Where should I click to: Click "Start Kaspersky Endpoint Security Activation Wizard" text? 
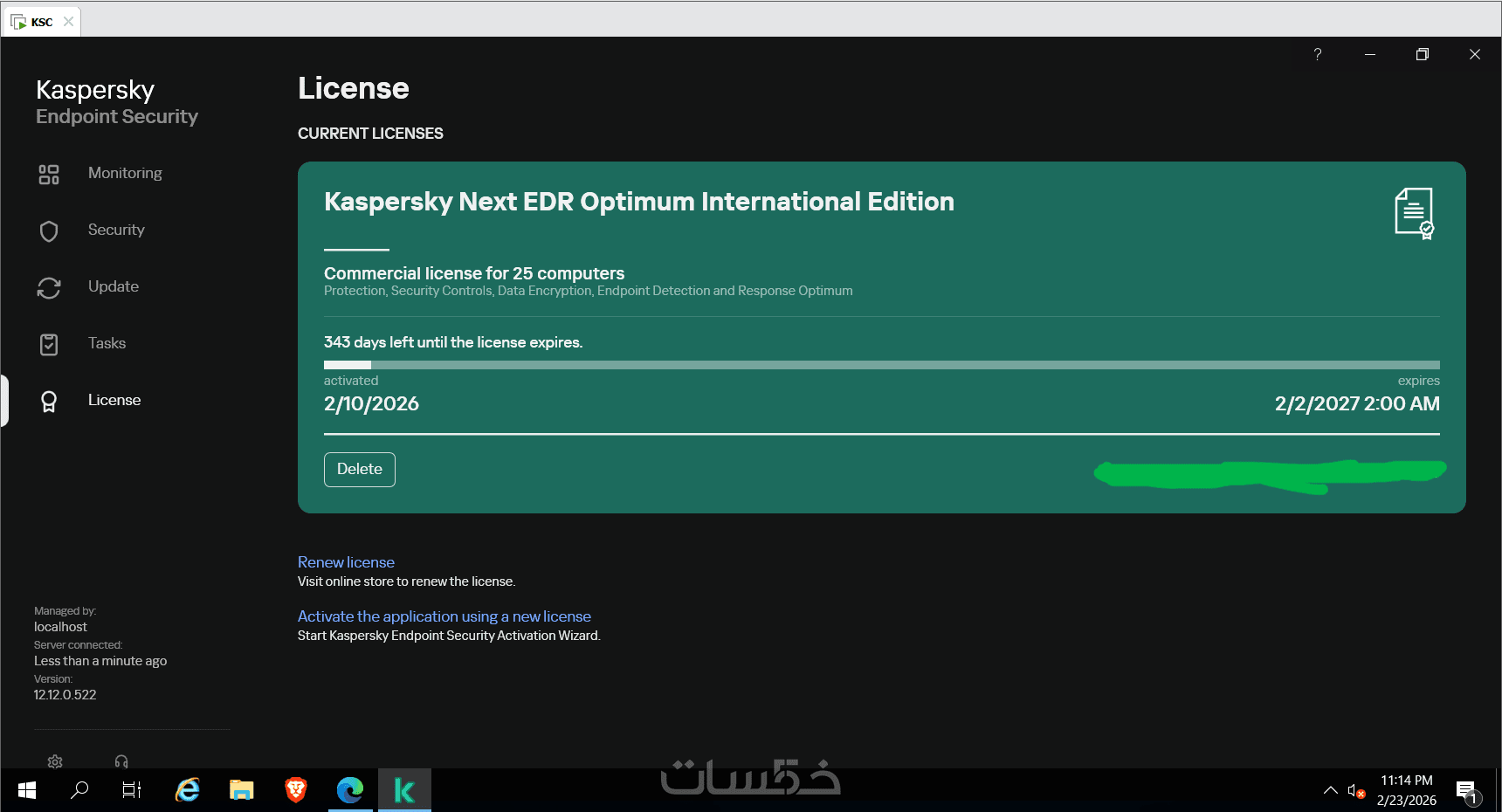click(449, 636)
